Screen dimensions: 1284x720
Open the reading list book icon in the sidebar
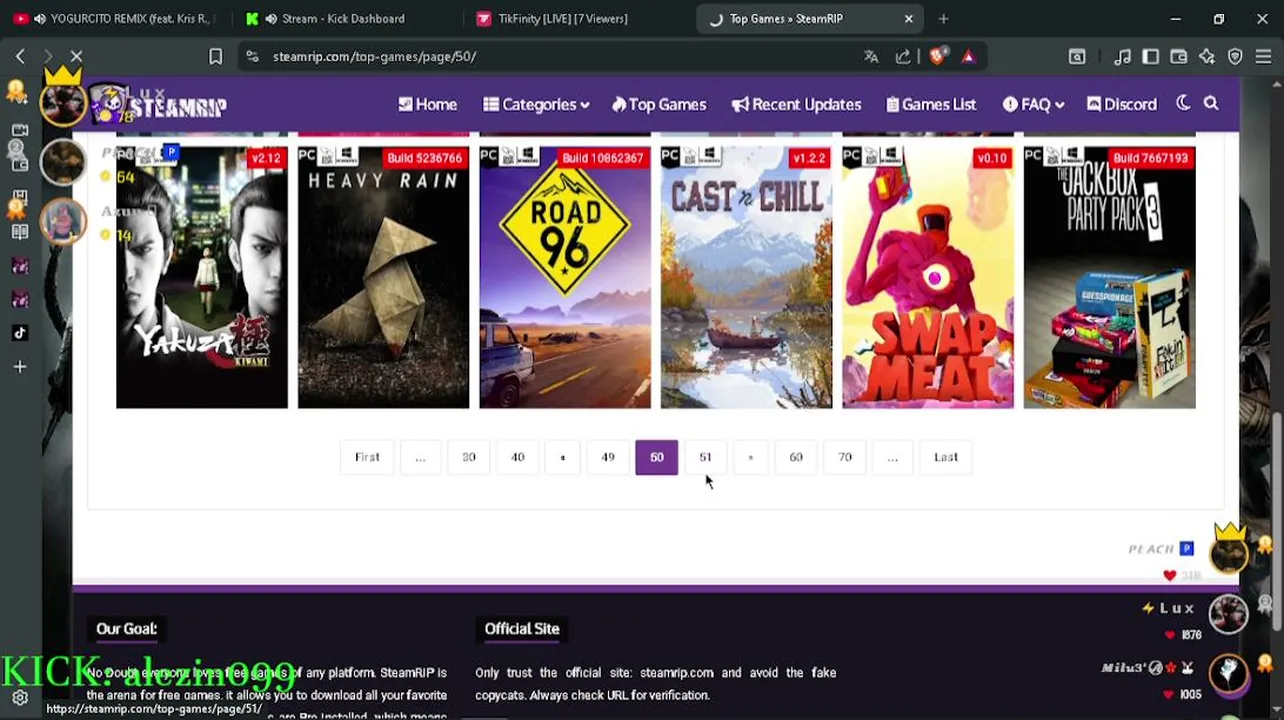tap(20, 232)
